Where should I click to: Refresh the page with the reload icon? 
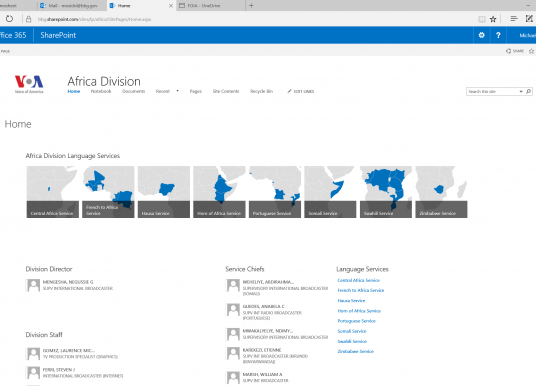tap(9, 19)
